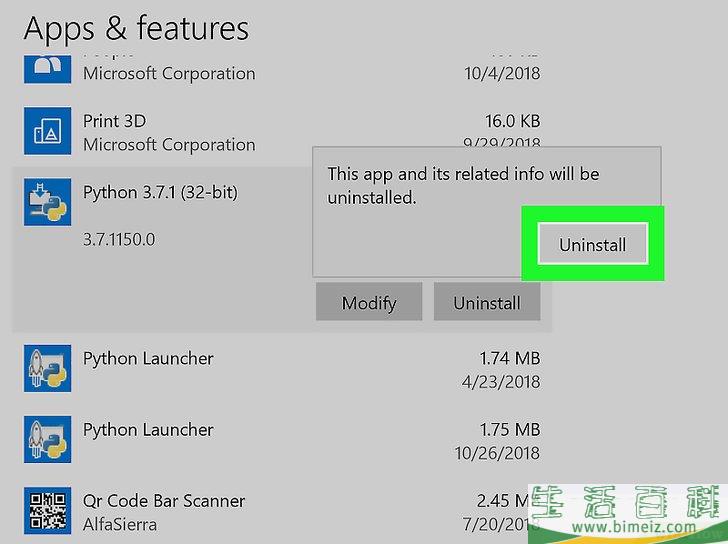728x544 pixels.
Task: Click version number 3.7.1150.0
Action: pos(119,240)
